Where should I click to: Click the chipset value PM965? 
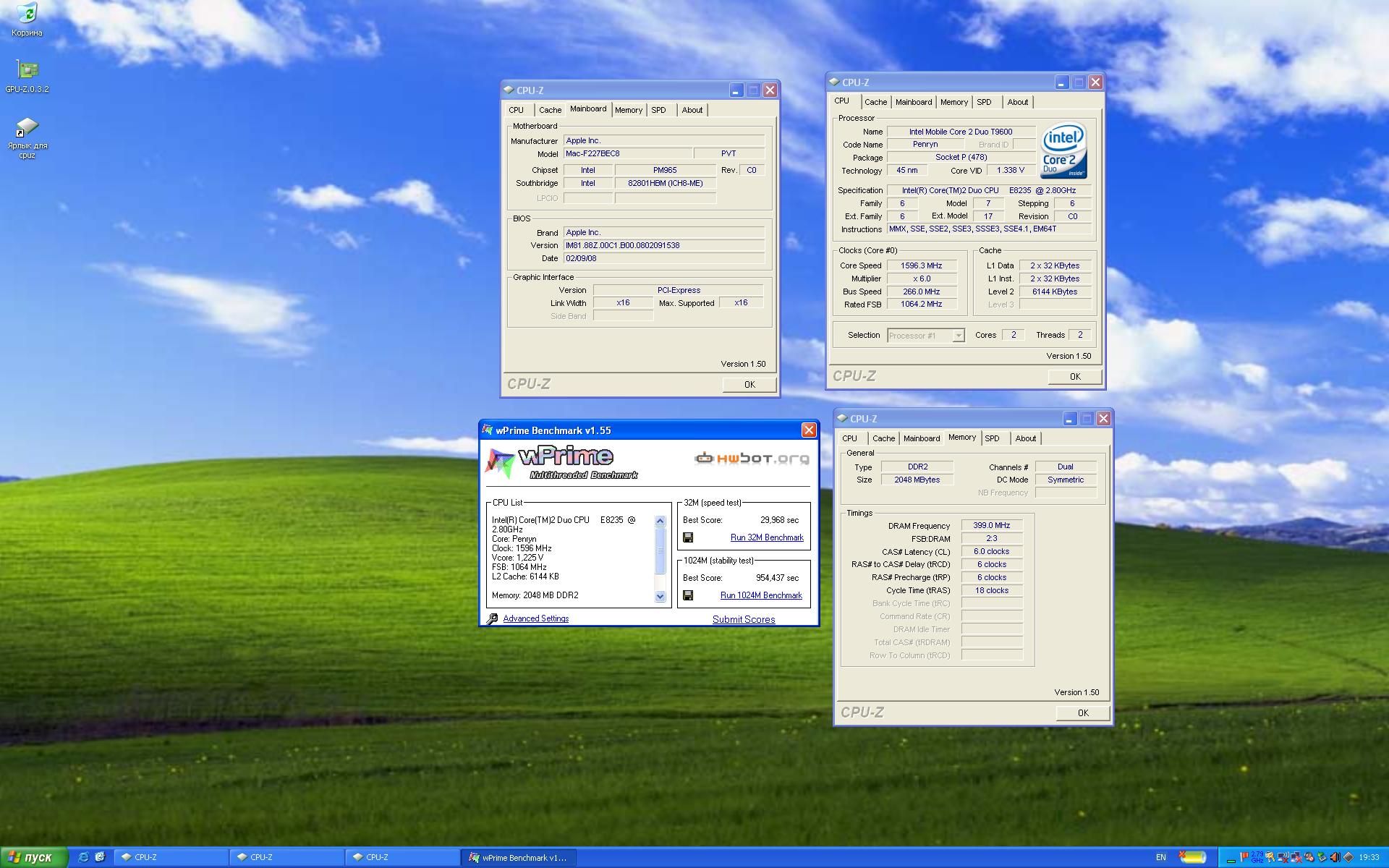(665, 170)
